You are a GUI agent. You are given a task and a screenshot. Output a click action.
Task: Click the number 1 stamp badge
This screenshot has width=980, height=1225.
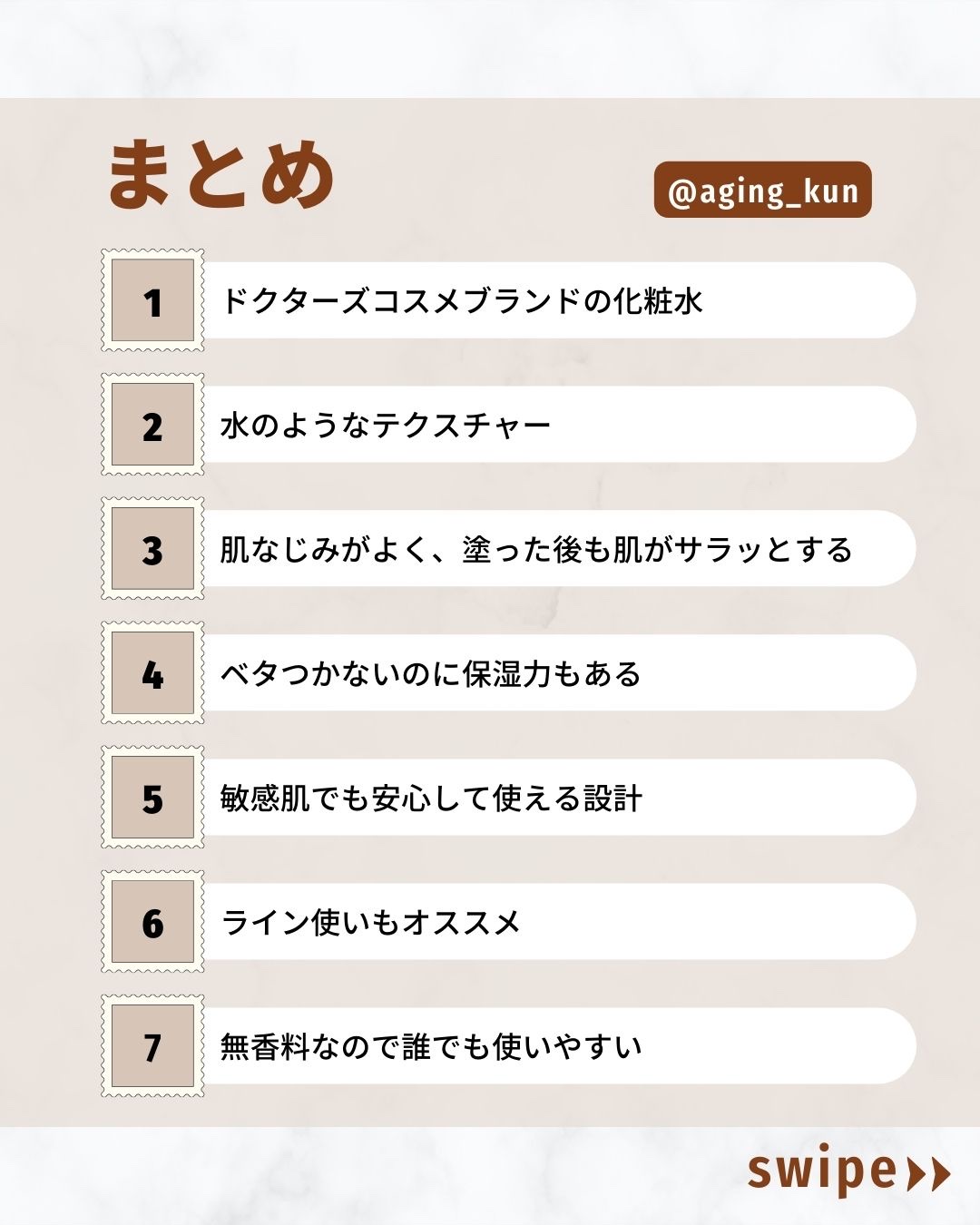point(152,301)
